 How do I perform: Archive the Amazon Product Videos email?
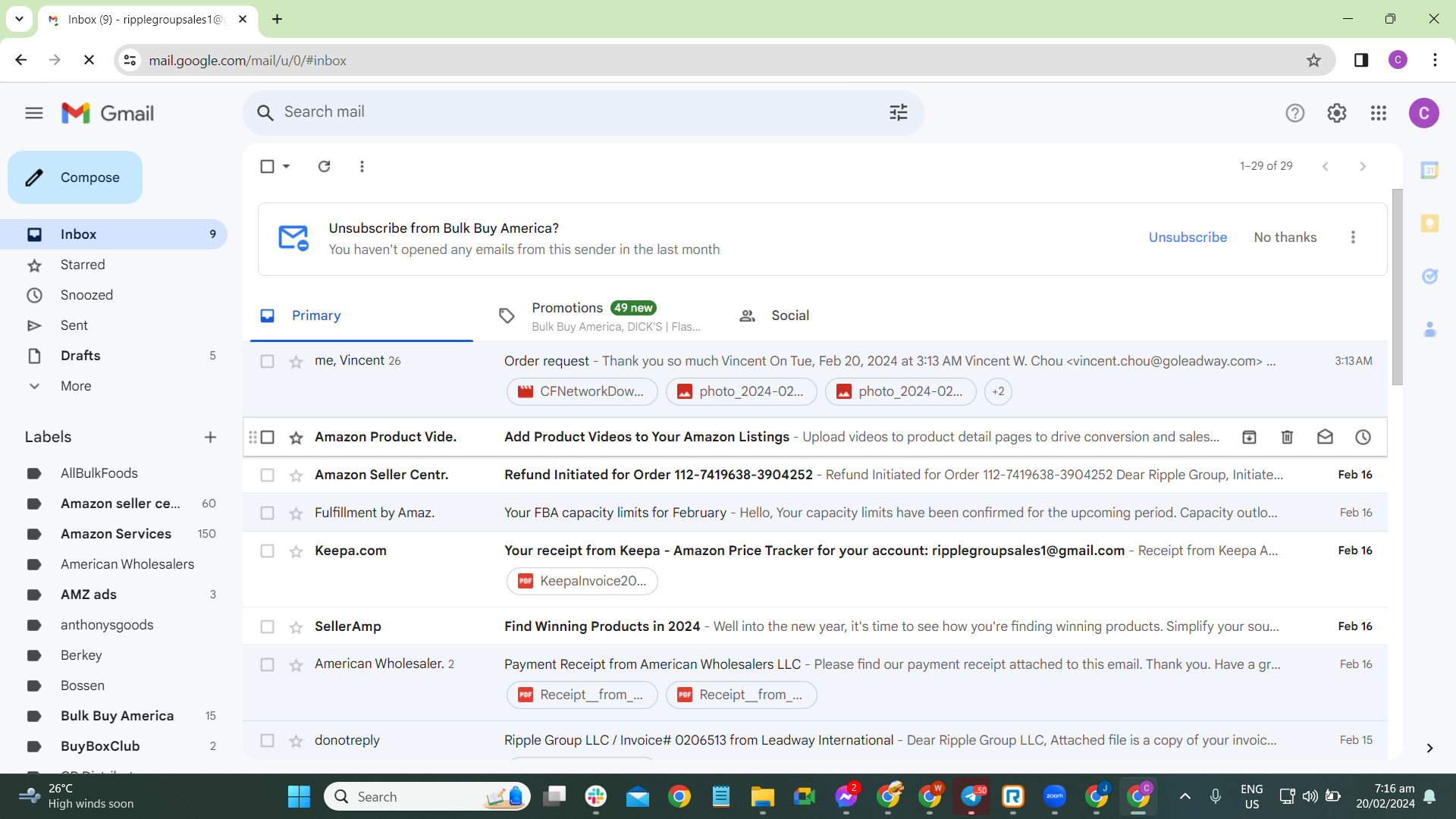click(1249, 437)
